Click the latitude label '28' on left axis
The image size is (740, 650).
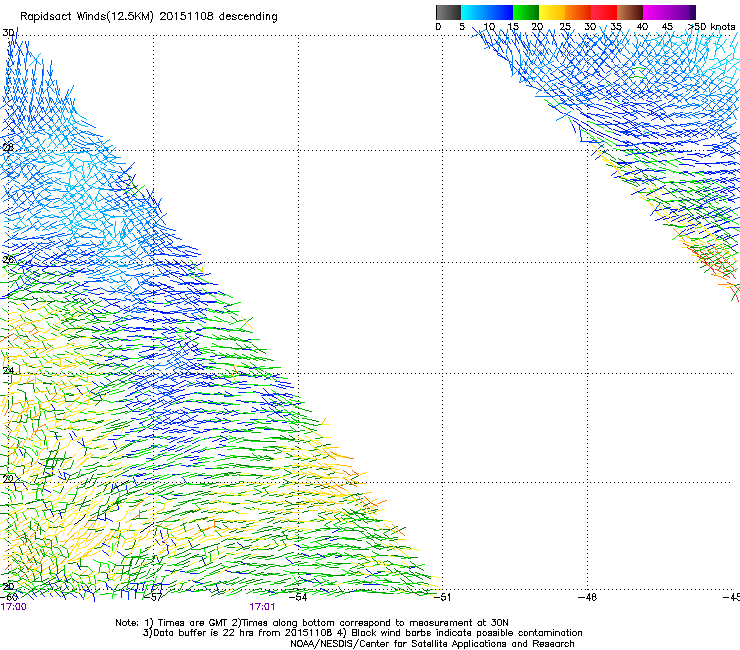tap(8, 148)
